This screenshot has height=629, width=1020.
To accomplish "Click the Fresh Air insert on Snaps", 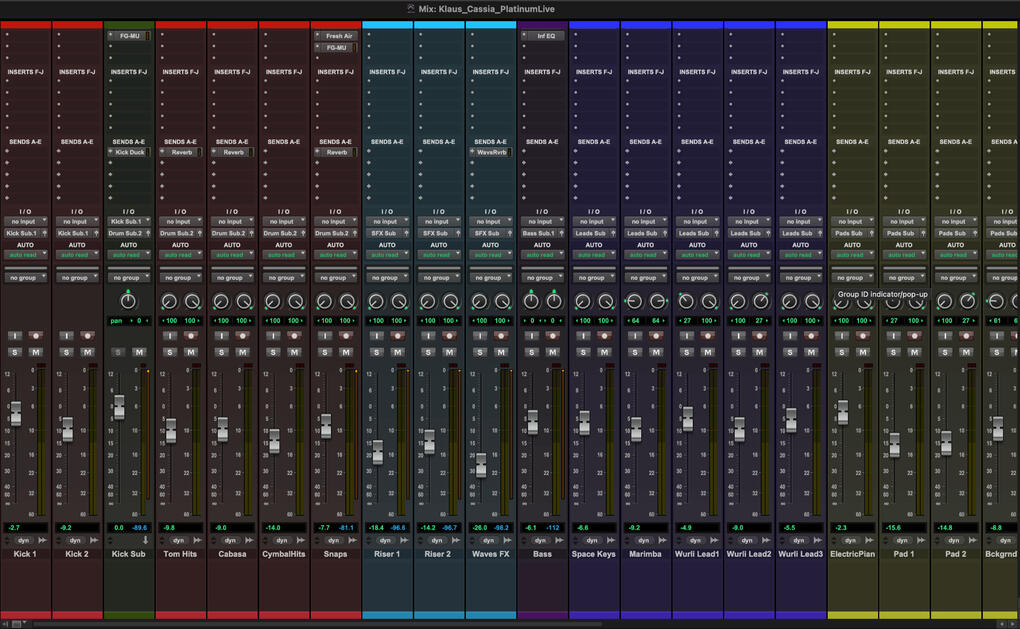I will 339,36.
